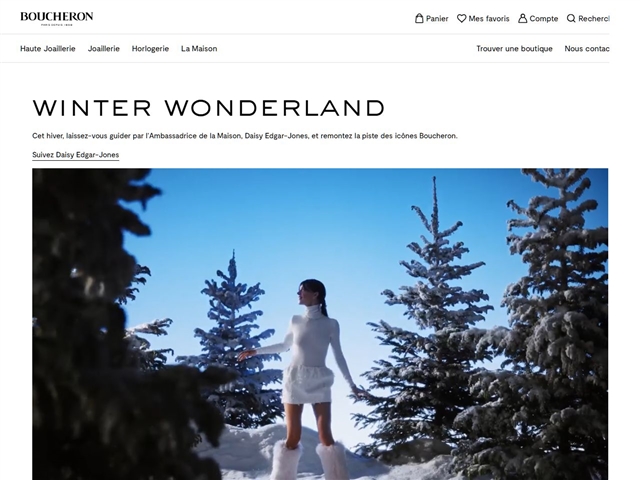Click the Boucheron logo
Image resolution: width=640 pixels, height=480 pixels.
(57, 18)
